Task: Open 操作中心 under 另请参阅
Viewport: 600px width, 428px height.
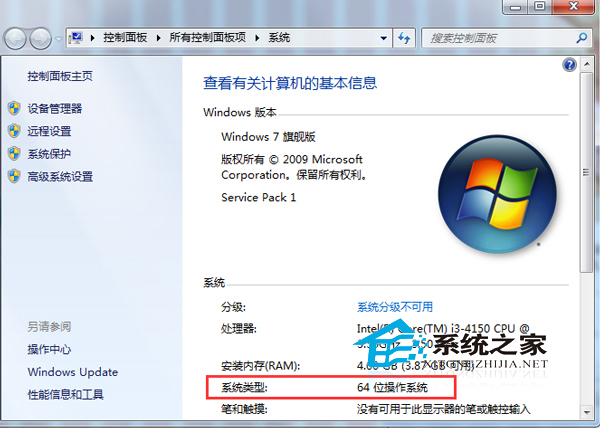Action: [49, 349]
